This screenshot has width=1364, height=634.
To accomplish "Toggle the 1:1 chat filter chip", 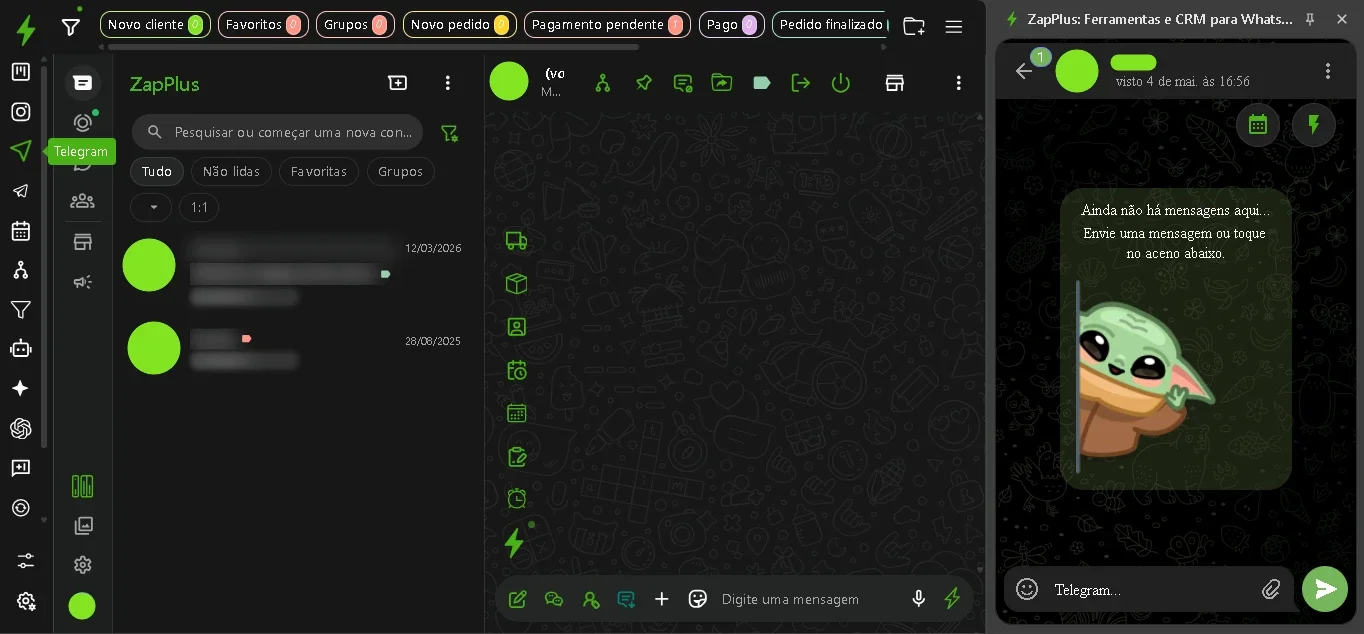I will (199, 208).
